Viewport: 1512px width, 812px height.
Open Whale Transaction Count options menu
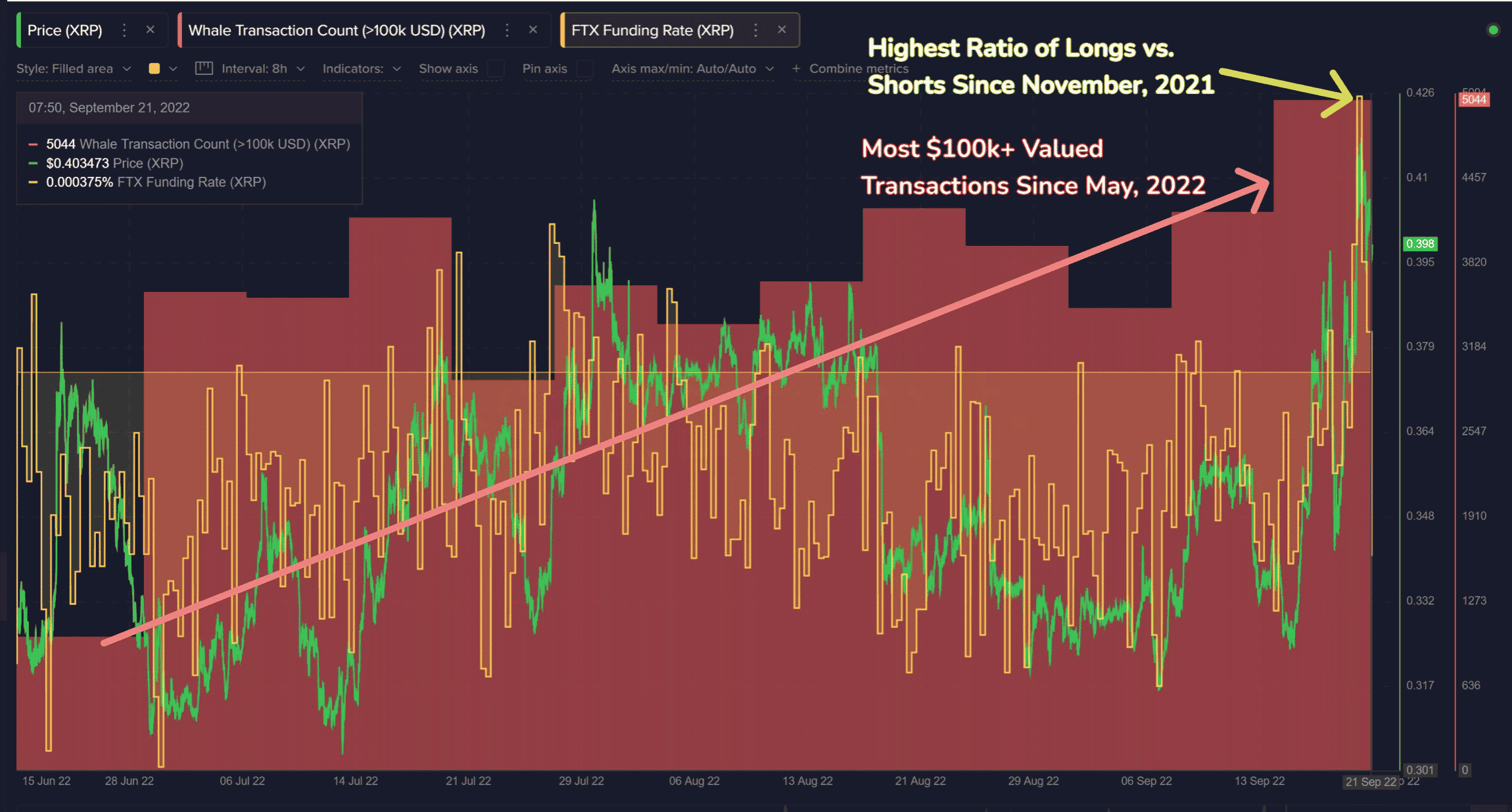[x=507, y=30]
